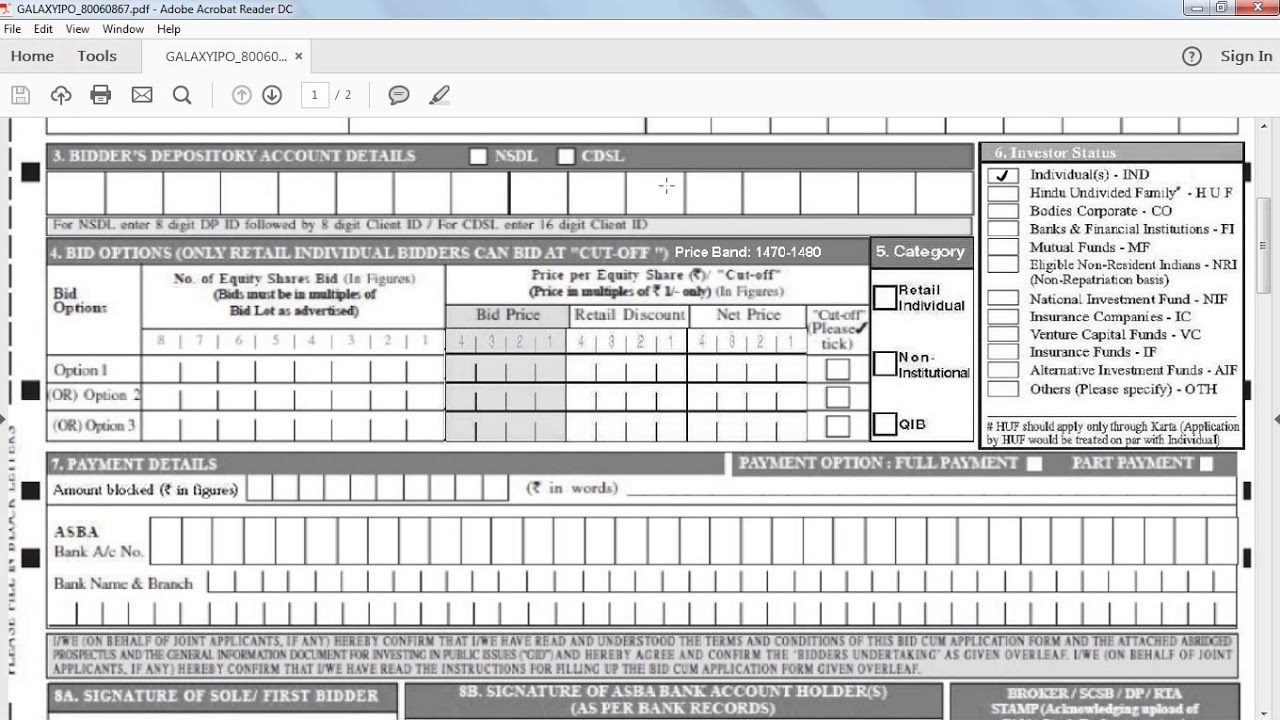Open the File menu
The width and height of the screenshot is (1280, 720).
click(12, 29)
